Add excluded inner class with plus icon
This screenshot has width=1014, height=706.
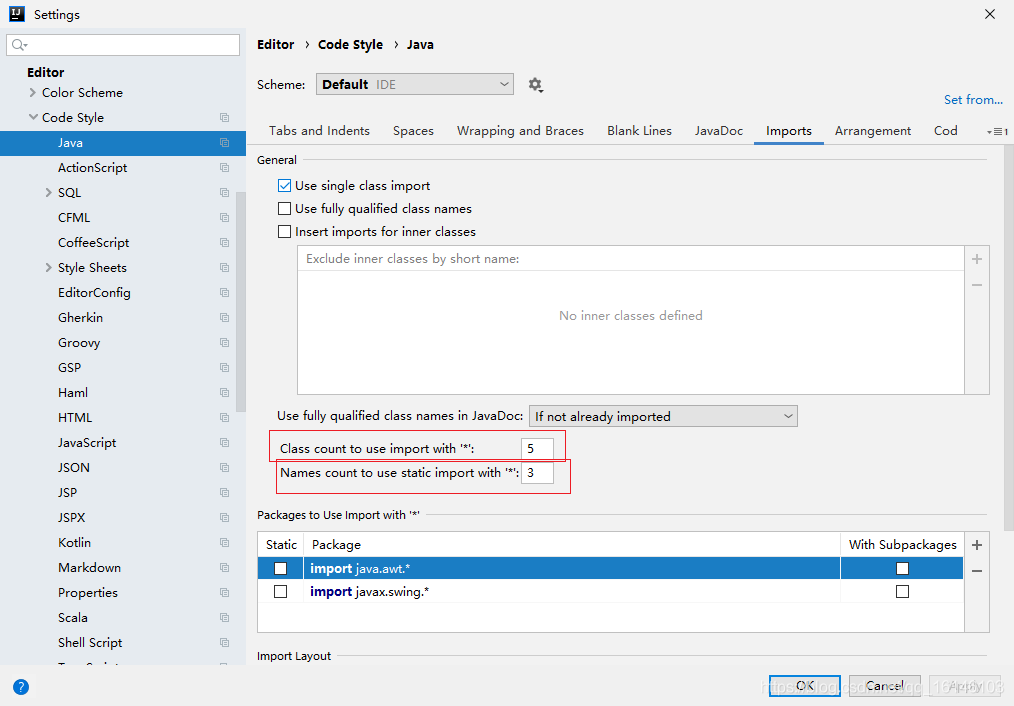[x=976, y=259]
